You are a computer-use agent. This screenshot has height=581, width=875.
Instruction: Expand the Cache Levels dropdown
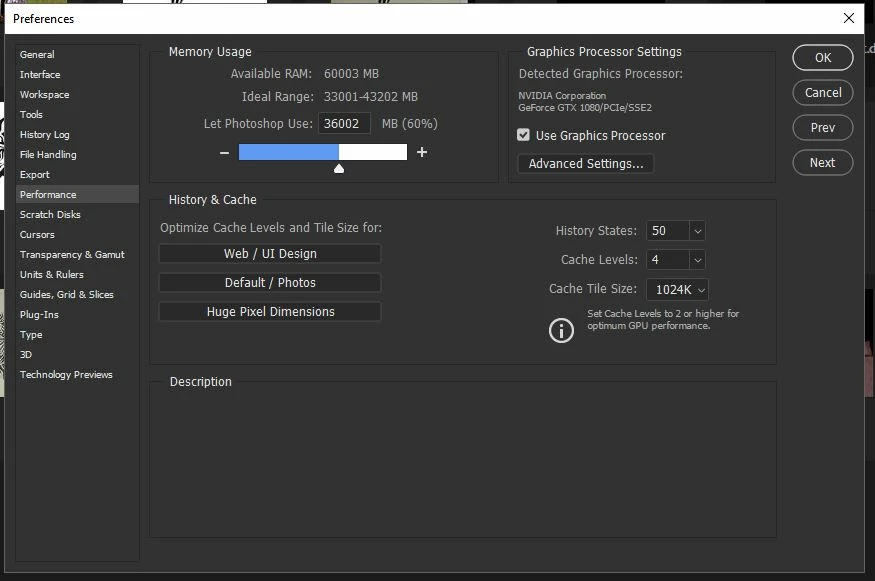tap(697, 260)
